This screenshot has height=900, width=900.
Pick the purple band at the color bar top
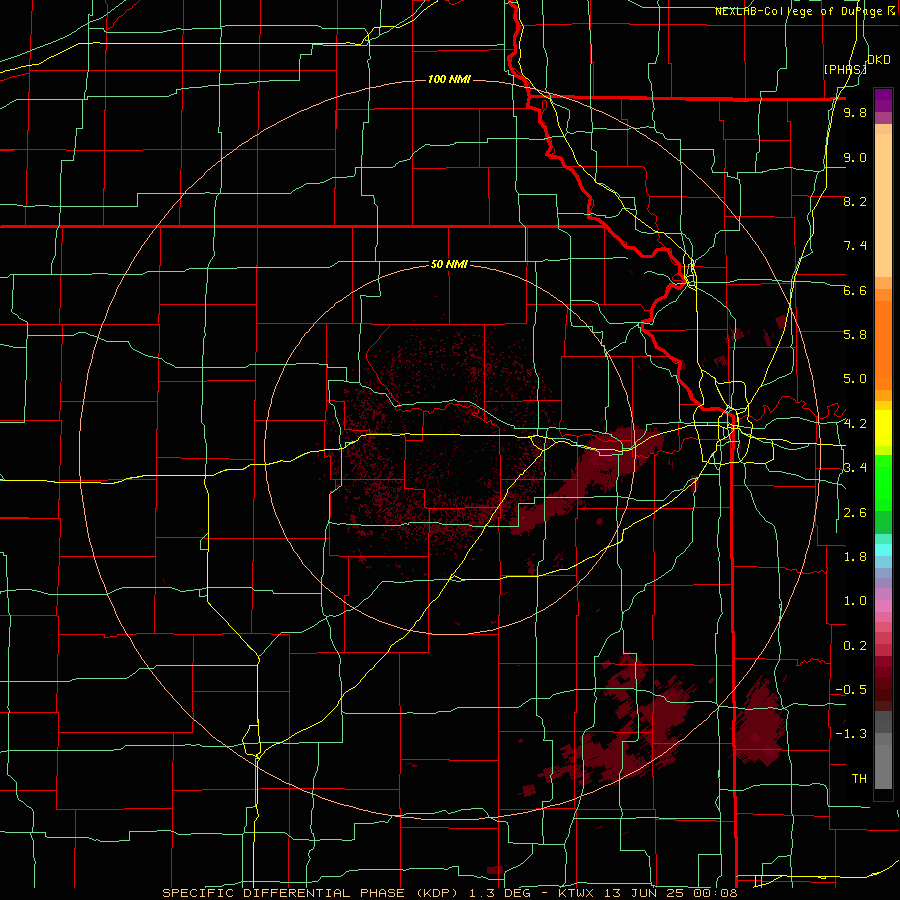(883, 100)
